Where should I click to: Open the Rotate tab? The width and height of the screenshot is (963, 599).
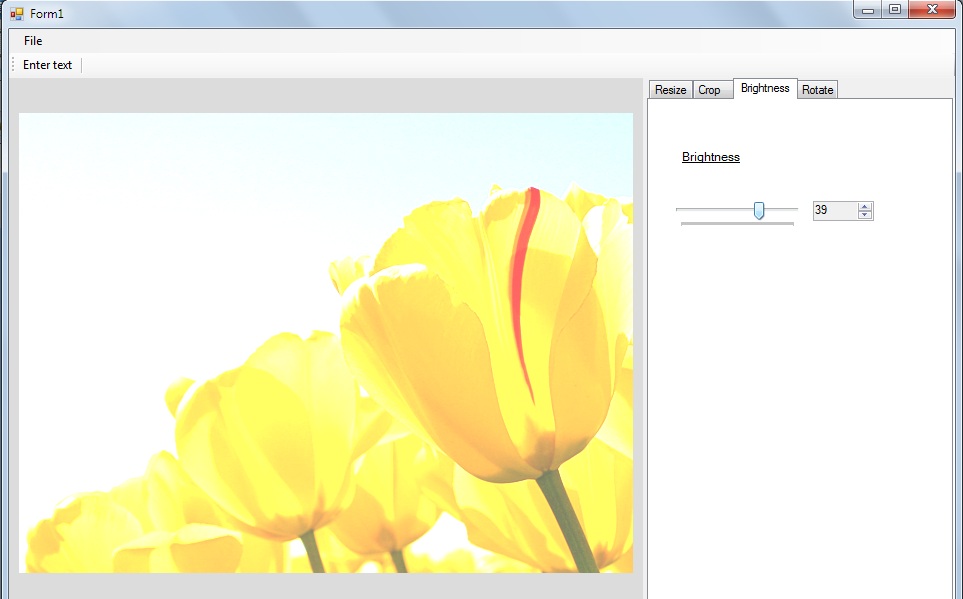tap(817, 90)
